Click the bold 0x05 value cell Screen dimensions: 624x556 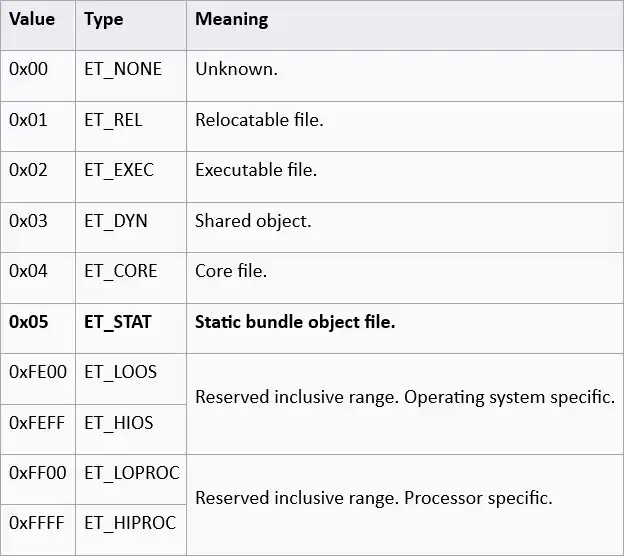point(38,329)
